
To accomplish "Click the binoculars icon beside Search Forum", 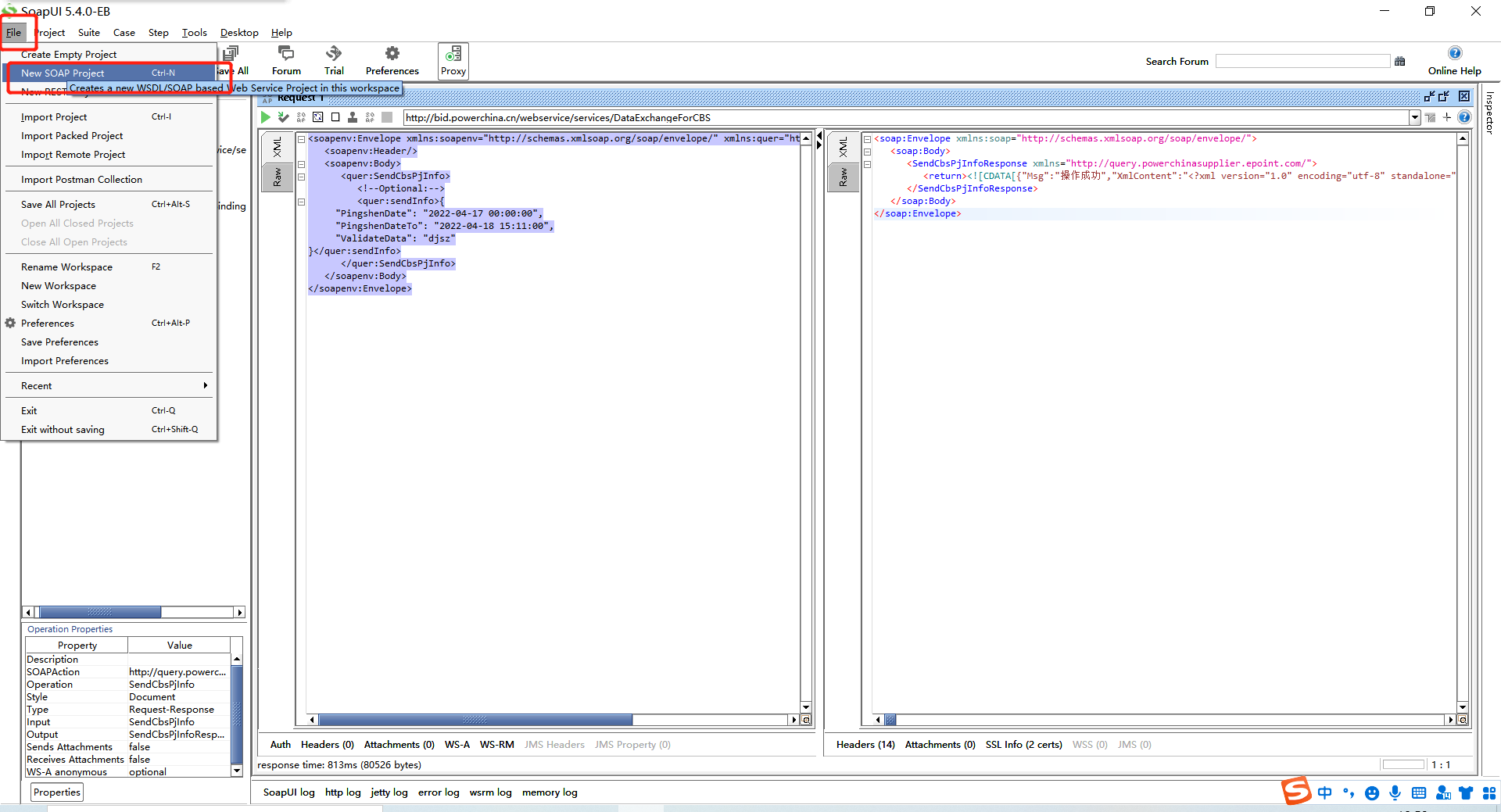I will [x=1400, y=61].
